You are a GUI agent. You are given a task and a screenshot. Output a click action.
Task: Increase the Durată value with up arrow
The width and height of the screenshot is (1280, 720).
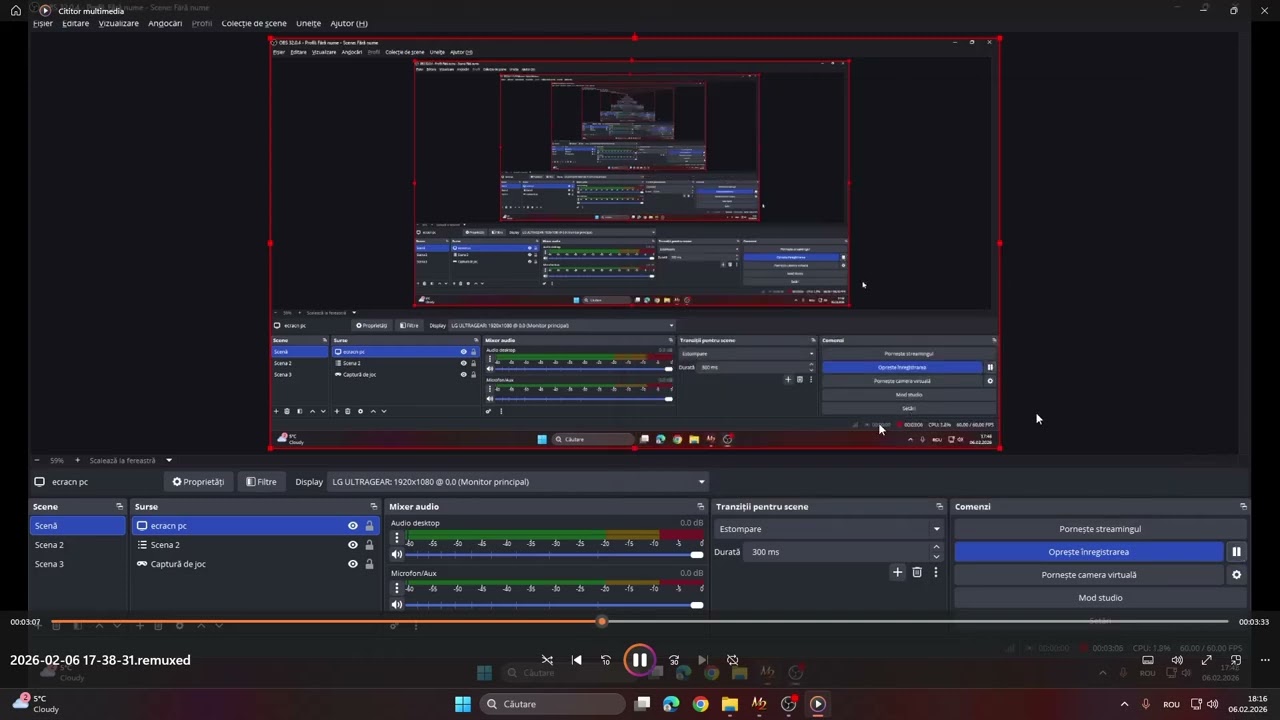pyautogui.click(x=936, y=547)
